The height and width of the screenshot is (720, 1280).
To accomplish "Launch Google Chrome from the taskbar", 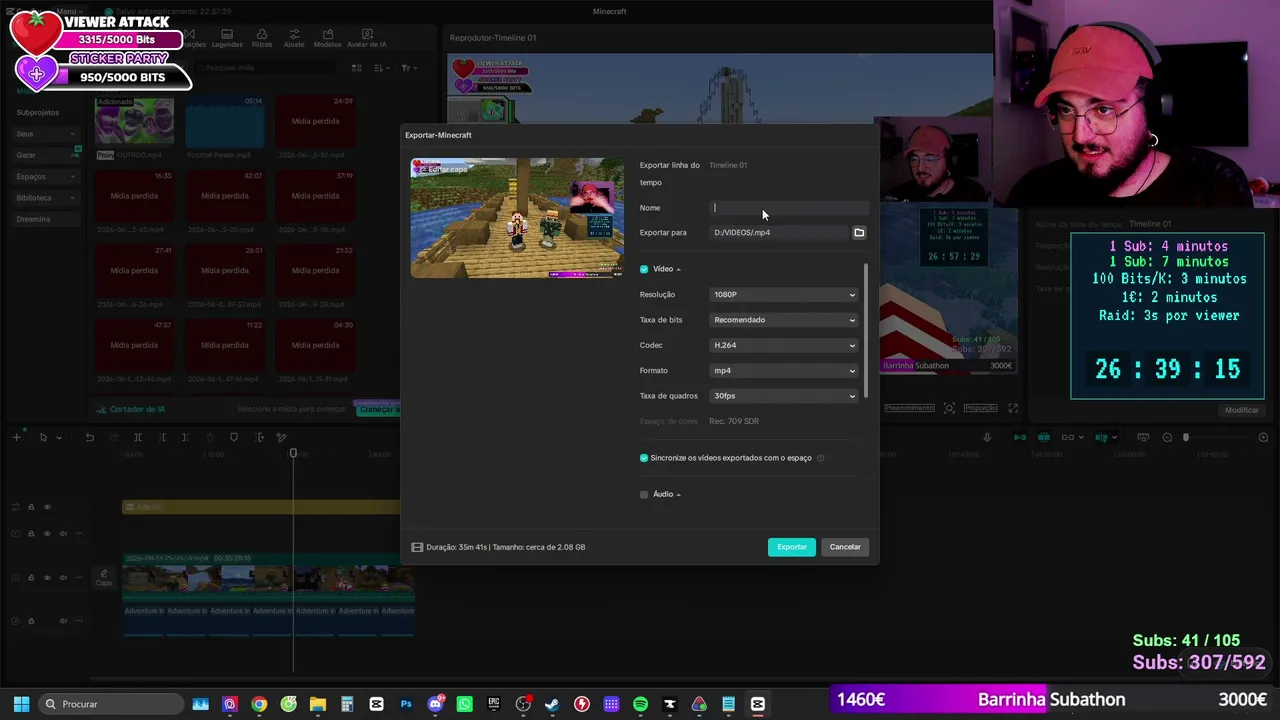I will 259,704.
